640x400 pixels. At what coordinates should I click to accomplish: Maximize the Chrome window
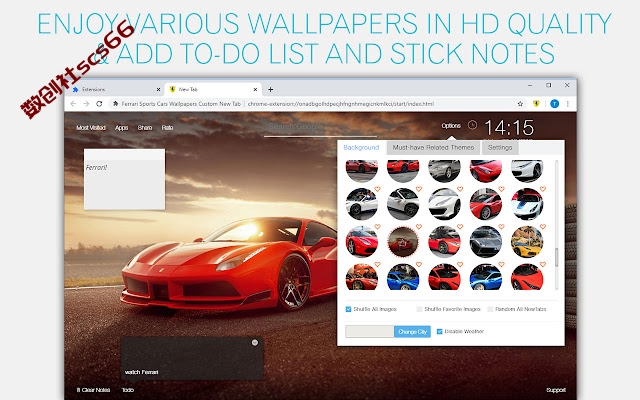click(x=549, y=85)
